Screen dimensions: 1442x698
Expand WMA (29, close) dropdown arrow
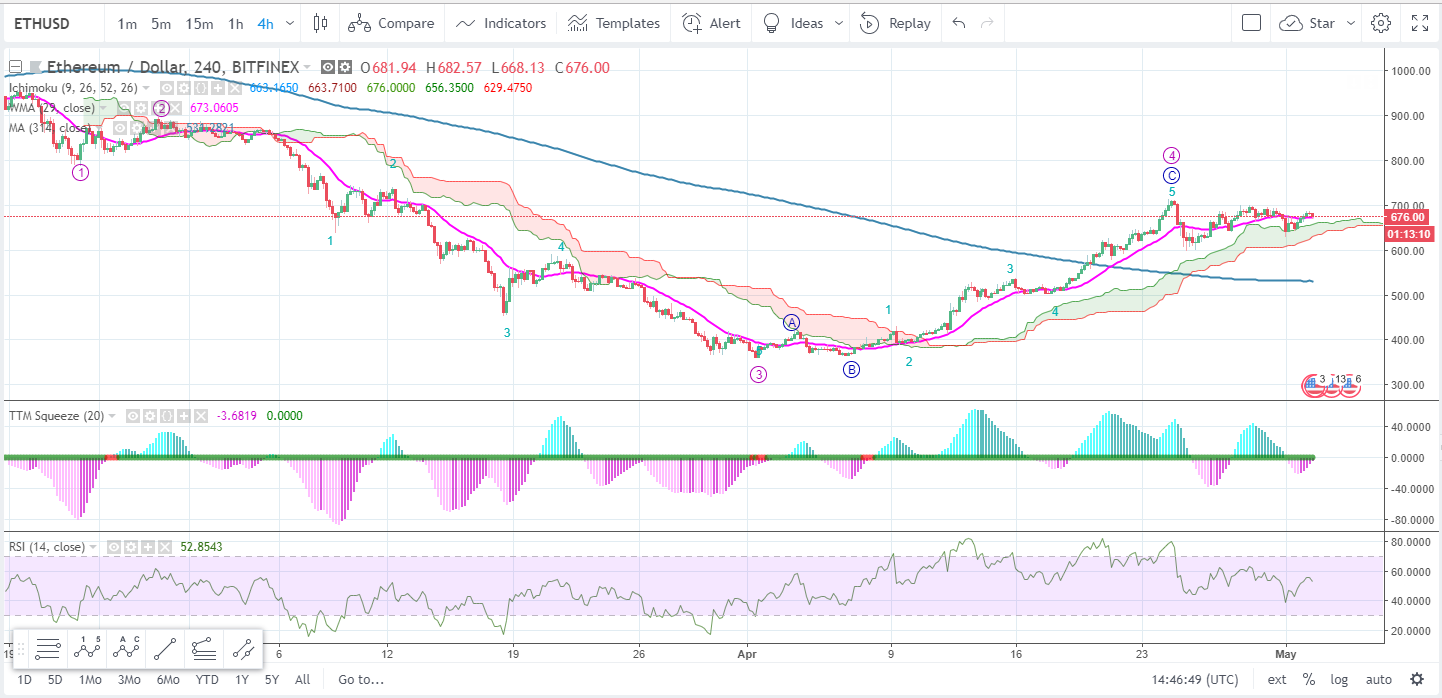click(103, 108)
